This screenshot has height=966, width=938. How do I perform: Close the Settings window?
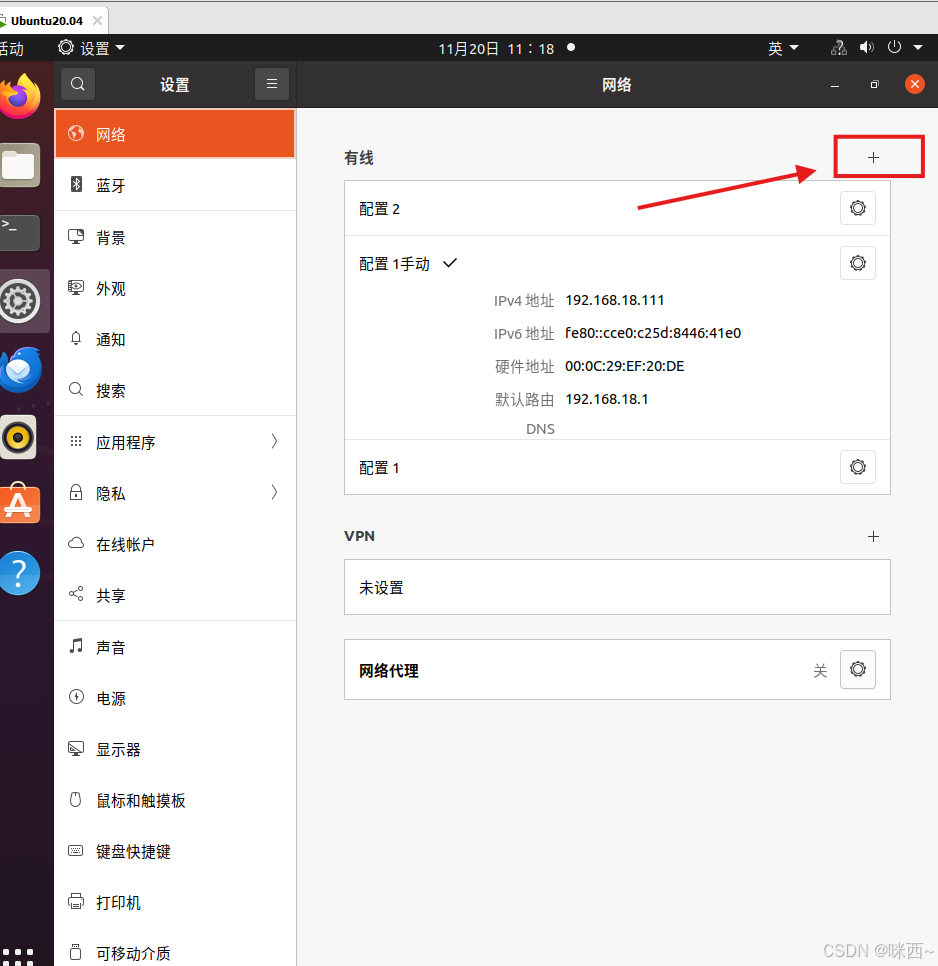pos(915,84)
